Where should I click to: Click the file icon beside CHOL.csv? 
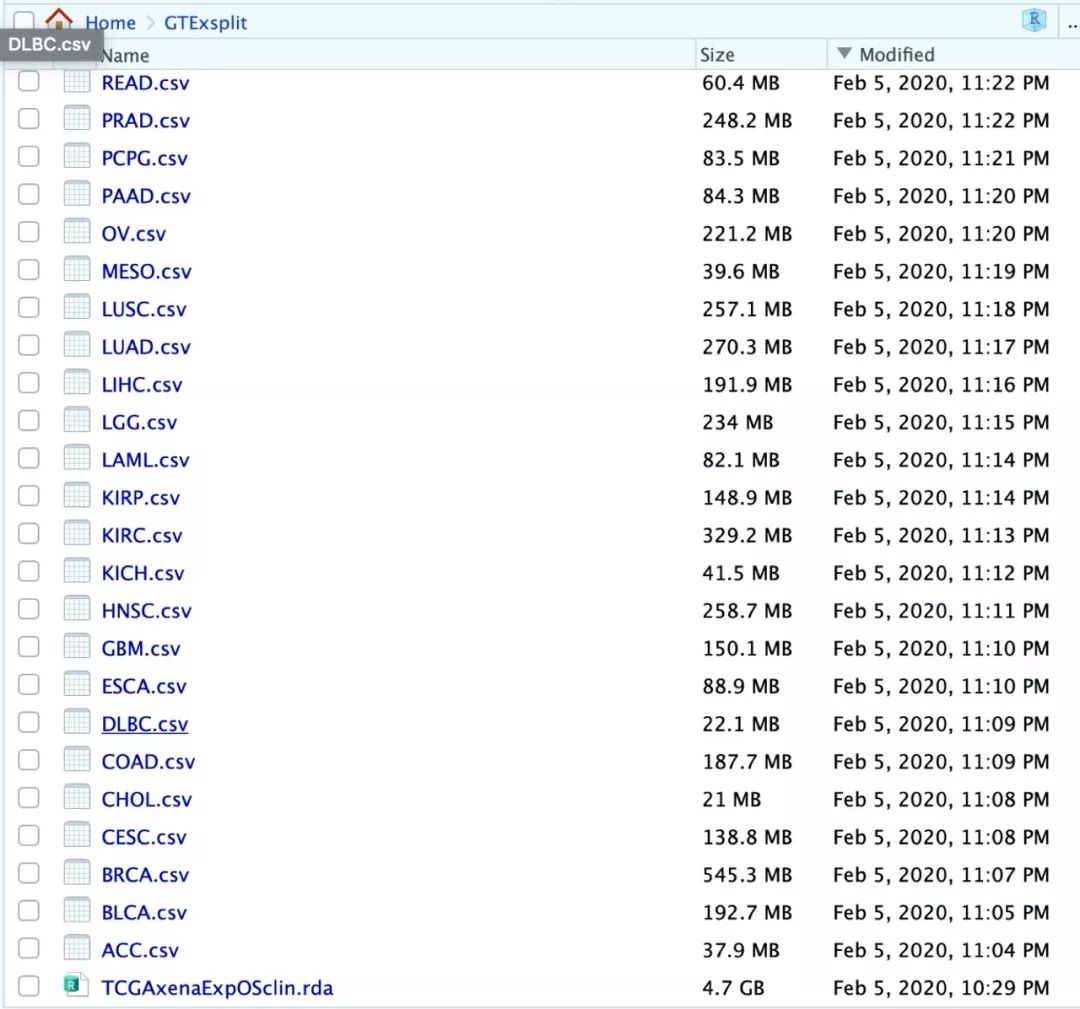(76, 798)
